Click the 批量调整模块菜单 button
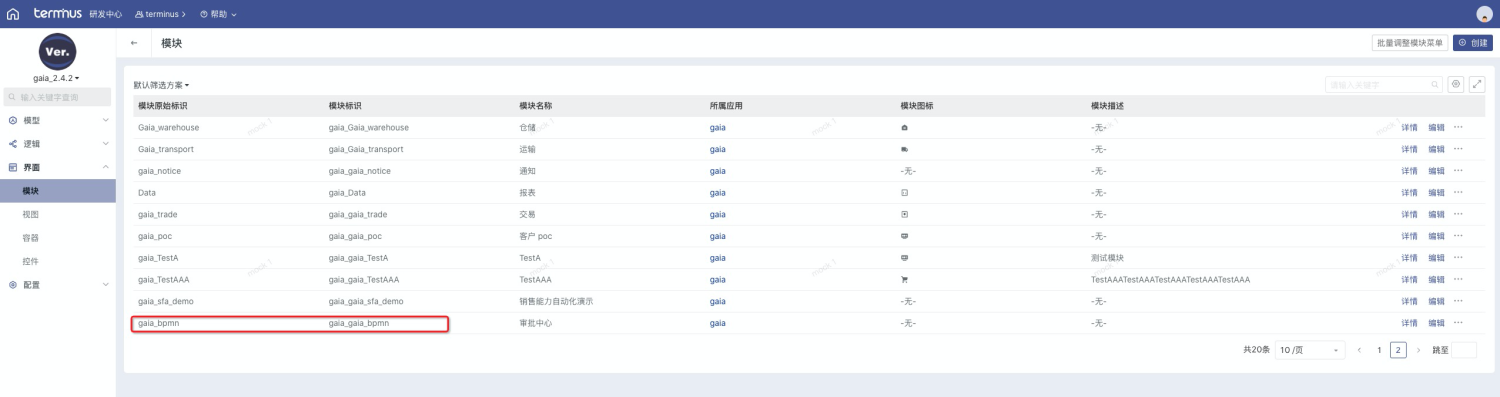This screenshot has width=1500, height=397. tap(1410, 43)
